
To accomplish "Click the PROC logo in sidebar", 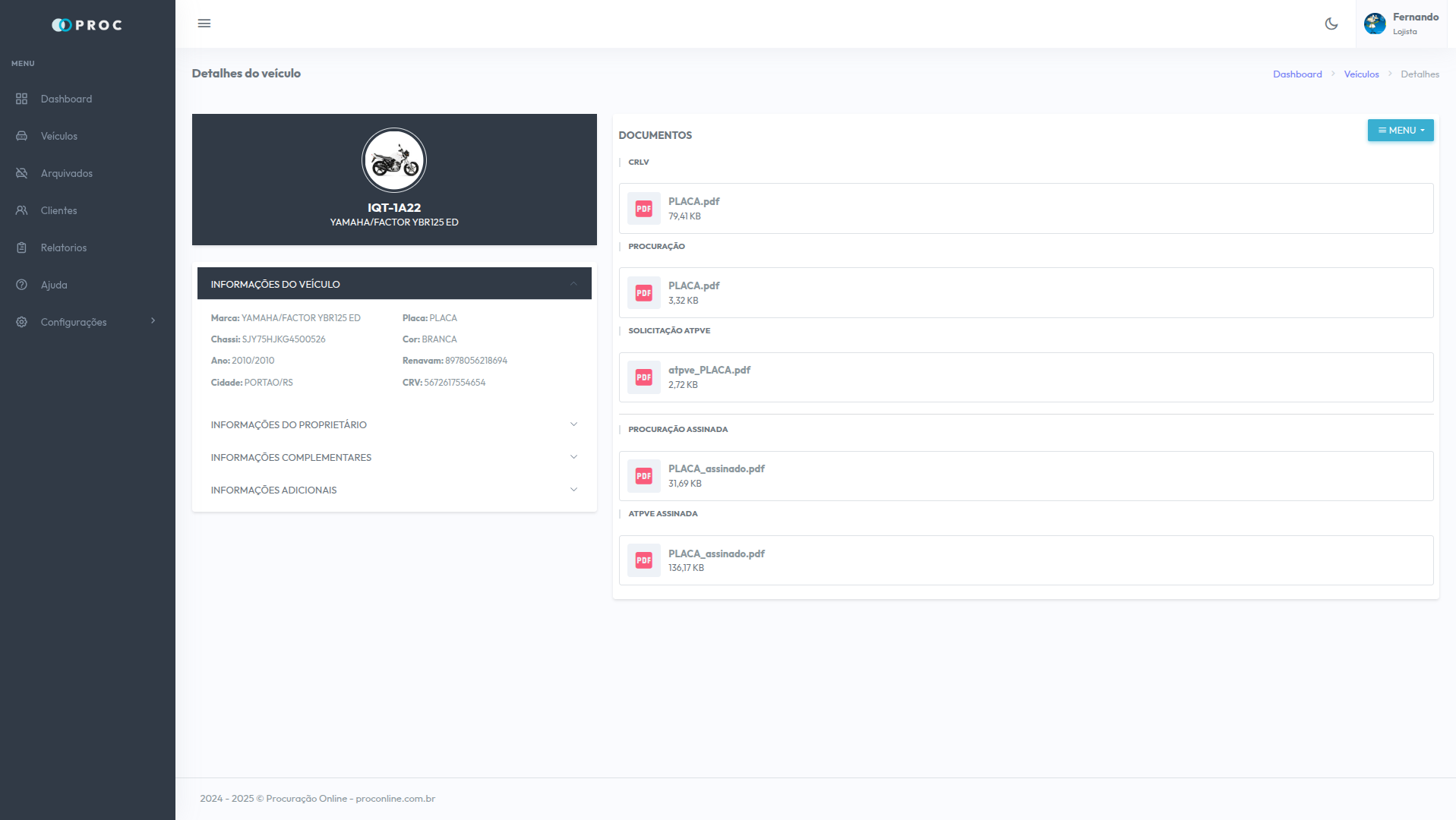I will point(87,25).
